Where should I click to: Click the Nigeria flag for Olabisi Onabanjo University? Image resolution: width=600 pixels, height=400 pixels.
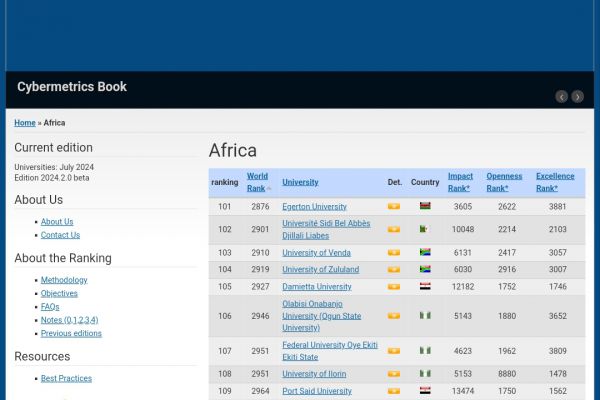point(425,316)
